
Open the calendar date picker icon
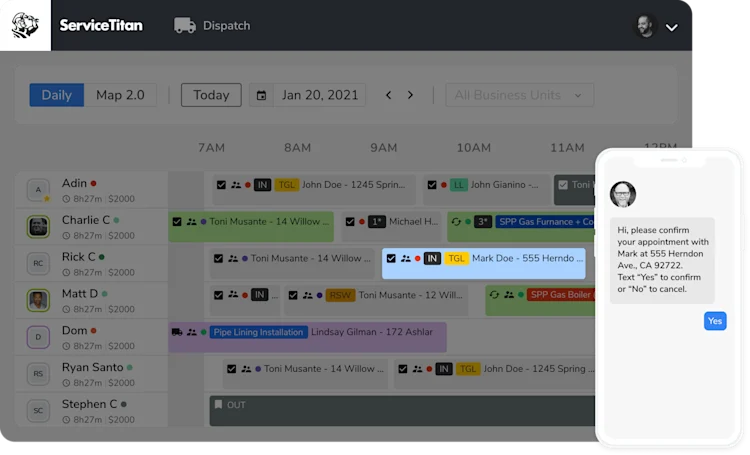(261, 95)
